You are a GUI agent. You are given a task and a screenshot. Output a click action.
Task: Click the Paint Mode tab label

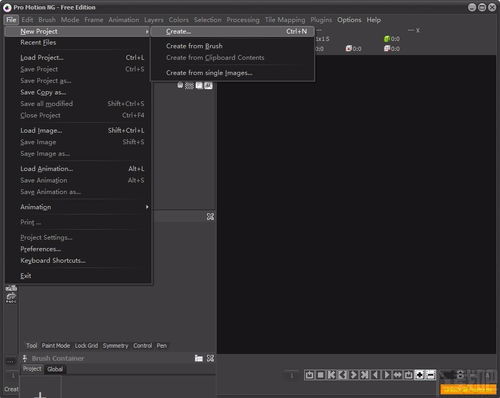(x=56, y=346)
